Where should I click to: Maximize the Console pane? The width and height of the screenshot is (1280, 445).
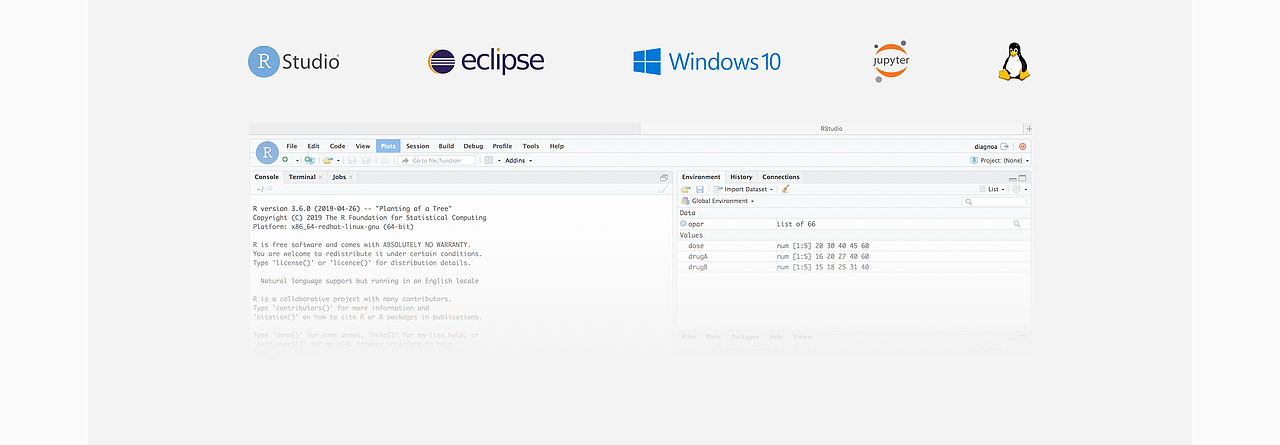coord(664,178)
